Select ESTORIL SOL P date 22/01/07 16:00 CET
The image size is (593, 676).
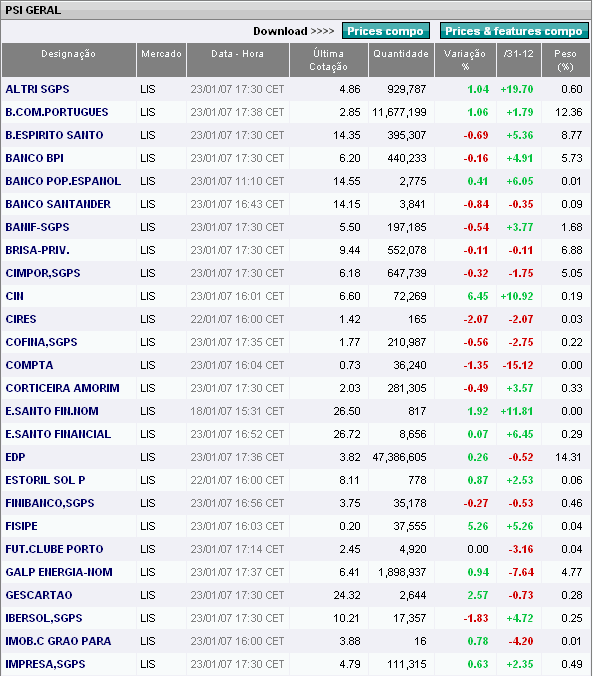click(237, 480)
